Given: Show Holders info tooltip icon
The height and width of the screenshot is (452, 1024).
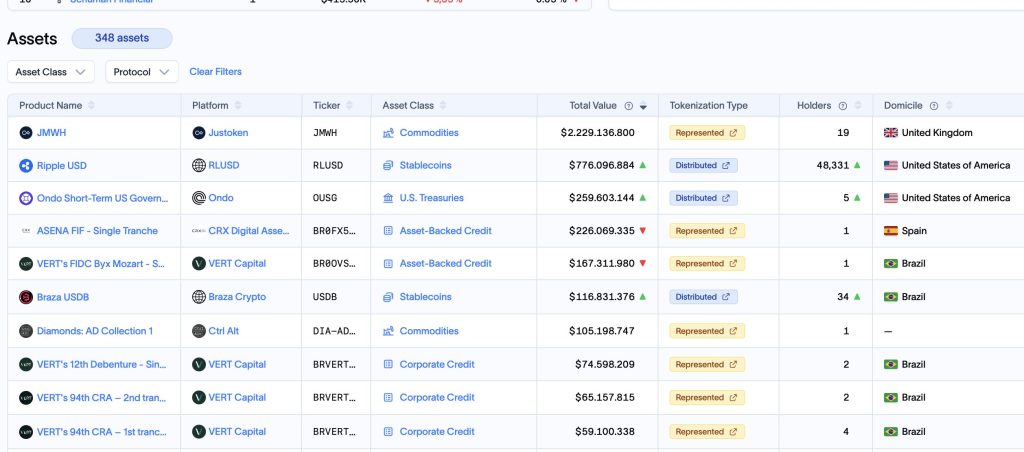Looking at the screenshot, I should (x=842, y=106).
